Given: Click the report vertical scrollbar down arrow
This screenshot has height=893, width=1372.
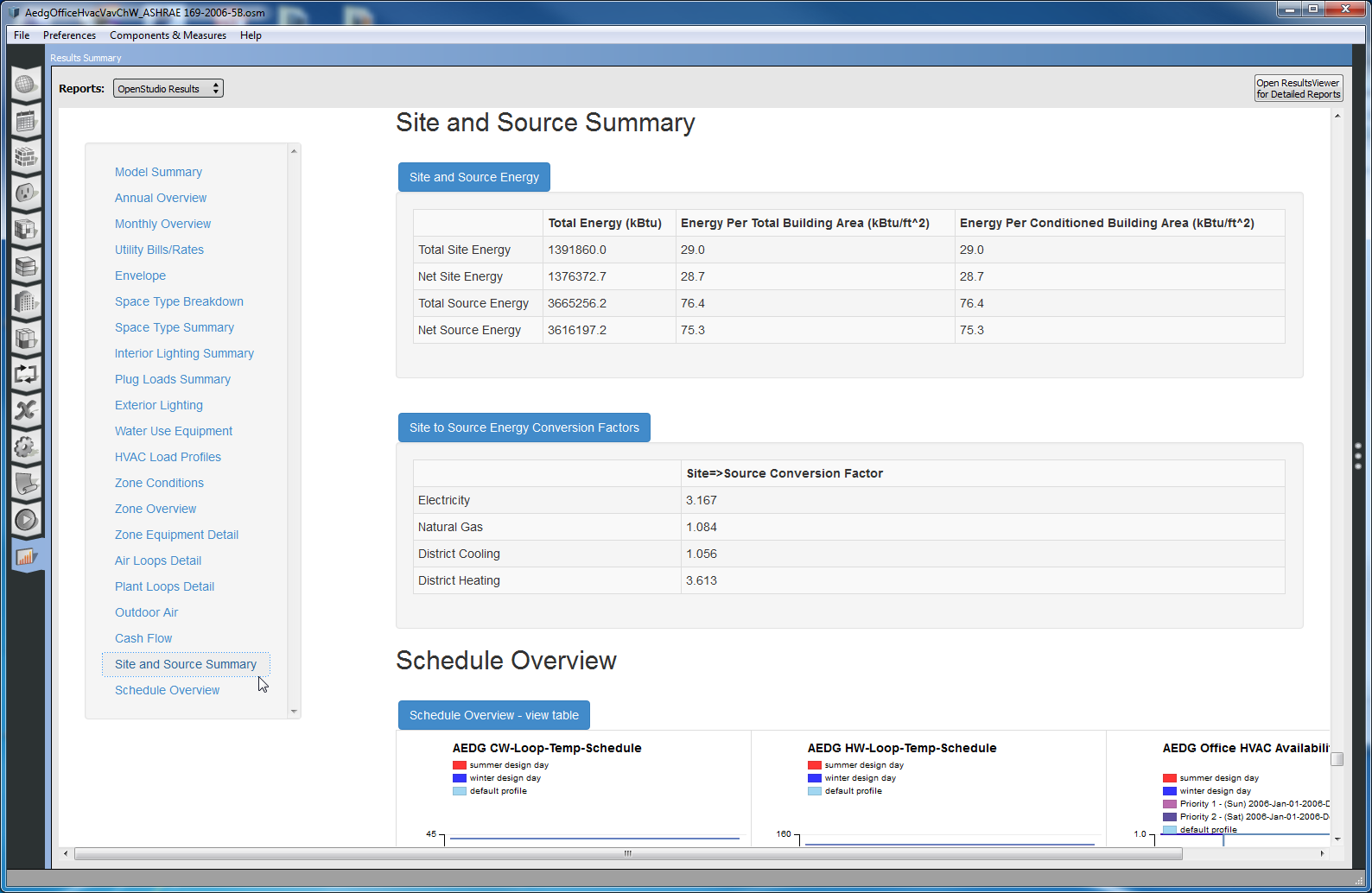Looking at the screenshot, I should coord(1337,839).
